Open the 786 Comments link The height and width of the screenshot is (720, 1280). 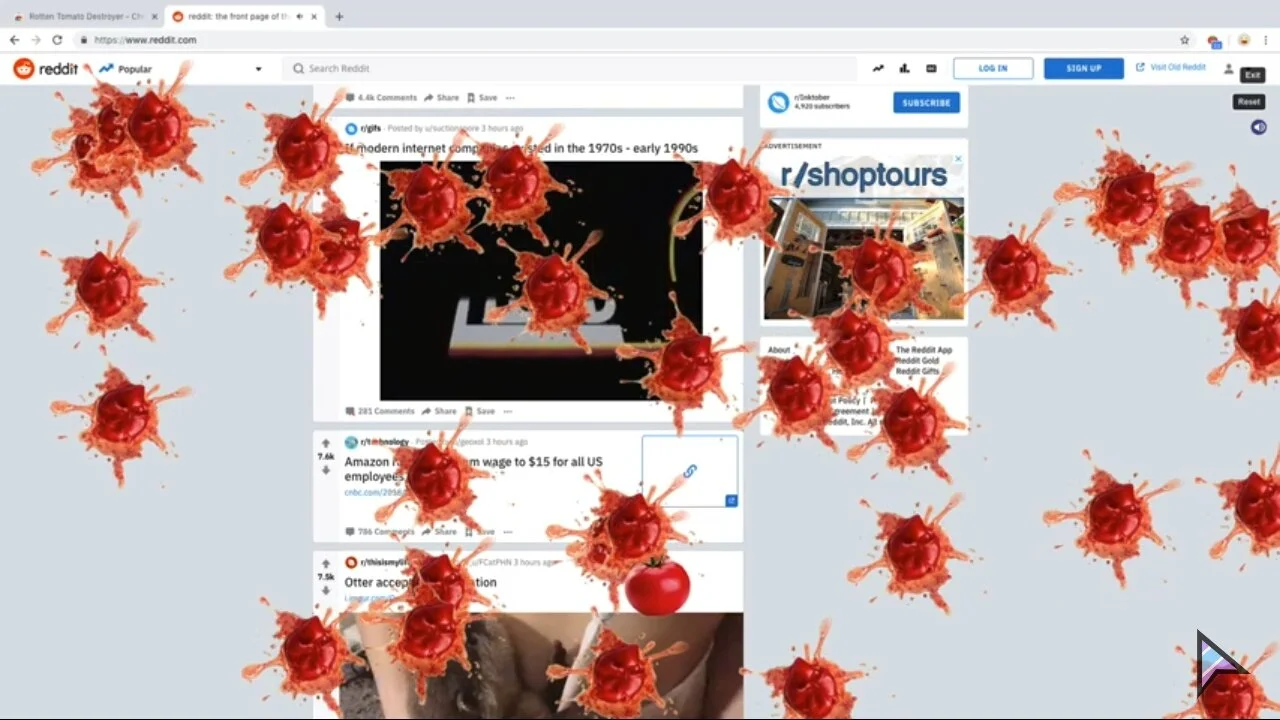(380, 532)
